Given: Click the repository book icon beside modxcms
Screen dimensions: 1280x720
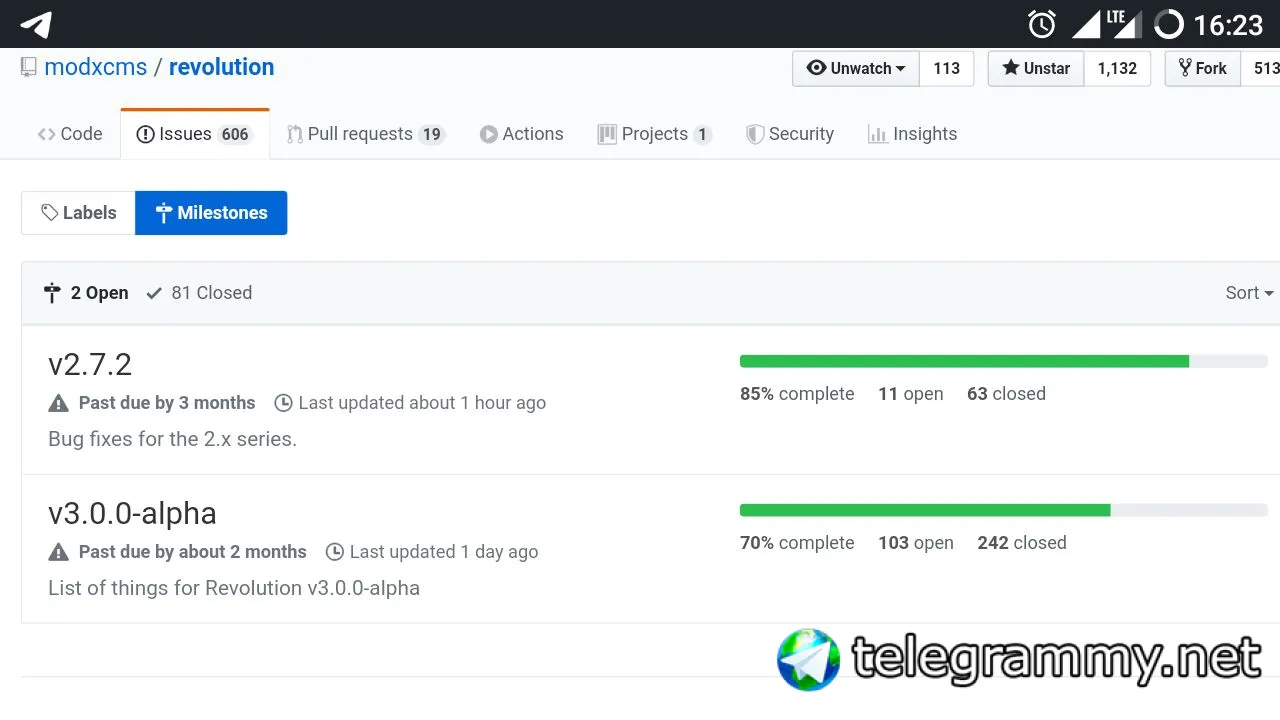Looking at the screenshot, I should (29, 67).
